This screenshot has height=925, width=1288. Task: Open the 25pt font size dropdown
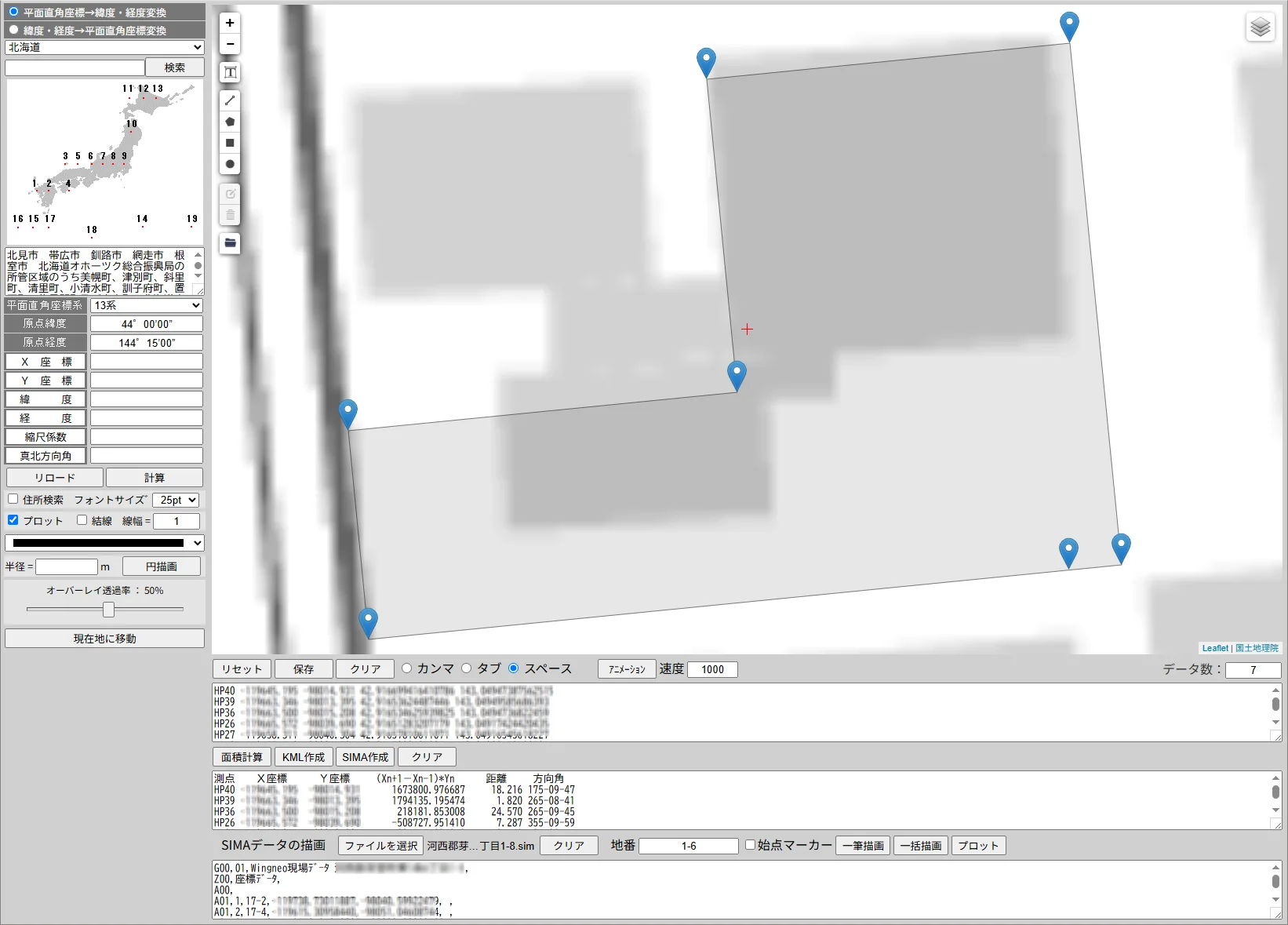pos(176,500)
